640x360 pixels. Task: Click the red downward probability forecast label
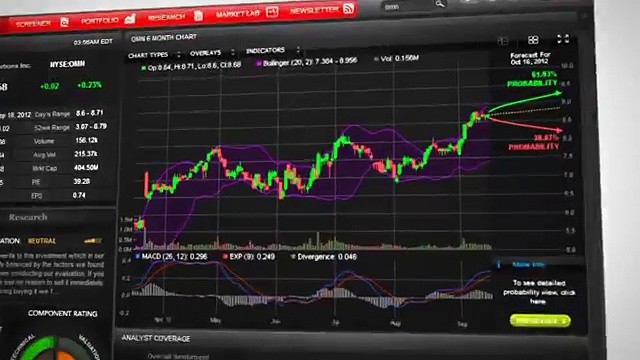[x=534, y=142]
